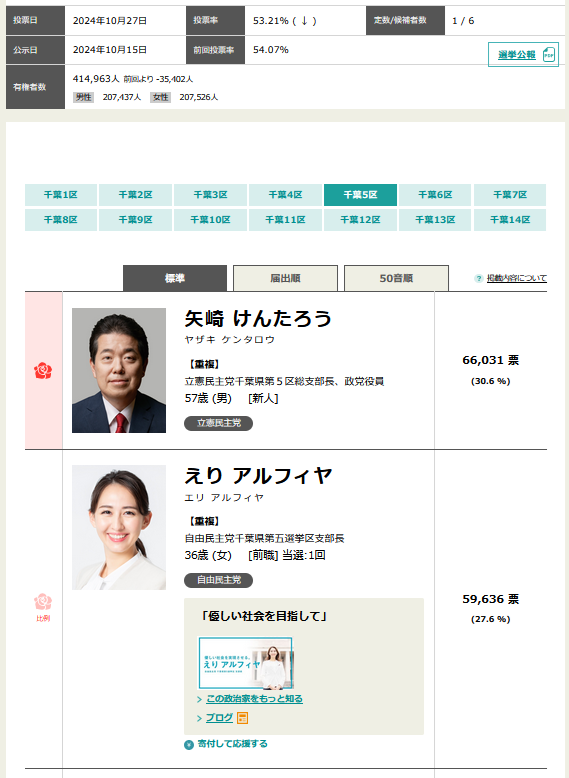The height and width of the screenshot is (778, 569).
Task: Click 寄付して応援する donation link
Action: [x=232, y=744]
